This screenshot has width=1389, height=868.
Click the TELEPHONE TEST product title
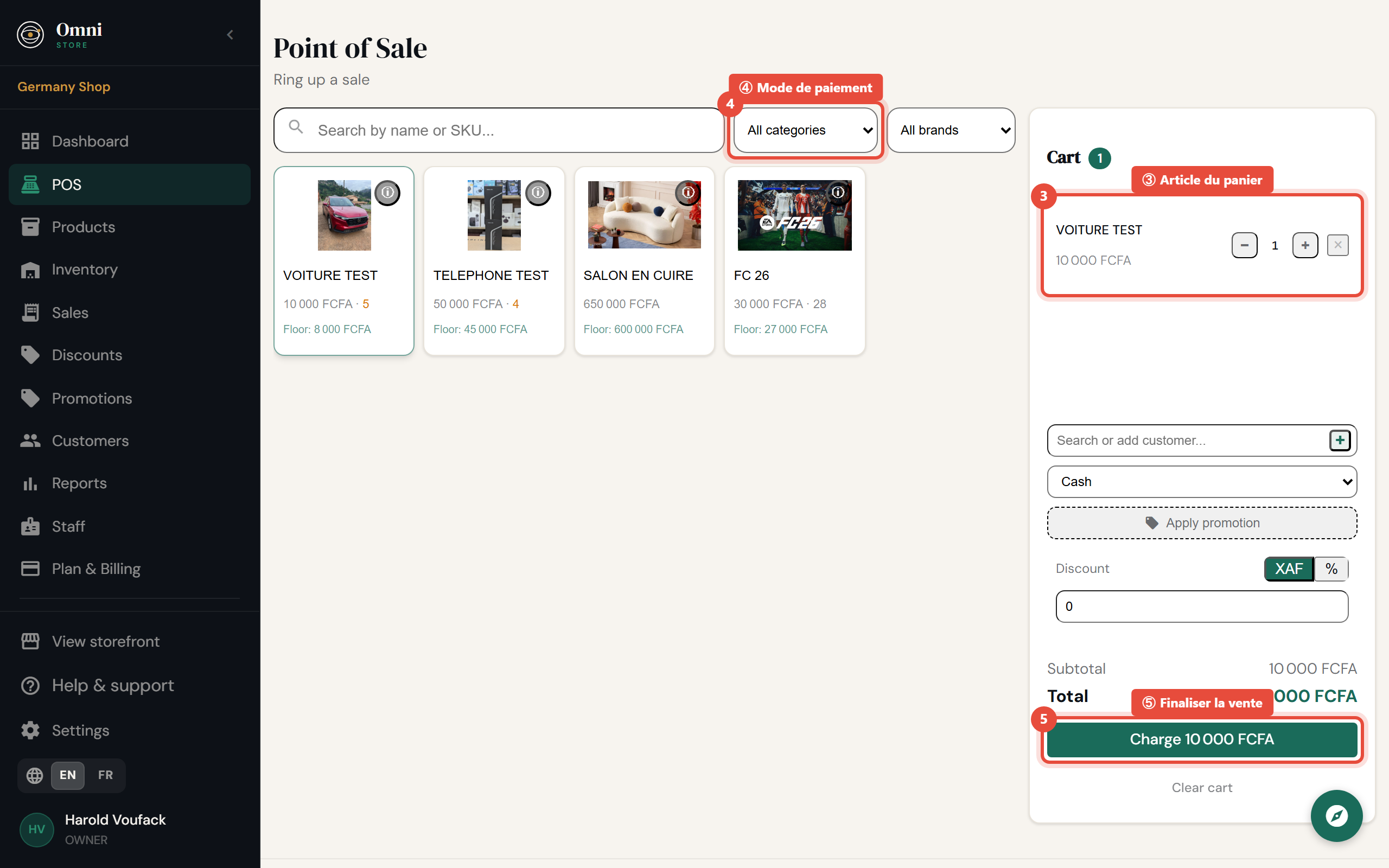click(x=490, y=276)
